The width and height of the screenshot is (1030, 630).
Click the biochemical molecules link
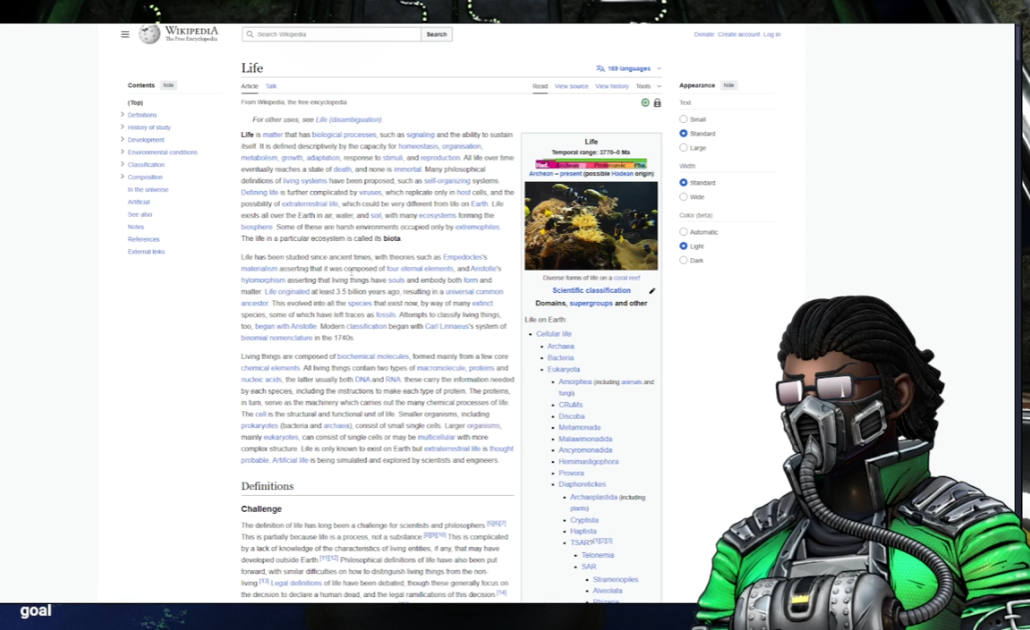coord(372,357)
